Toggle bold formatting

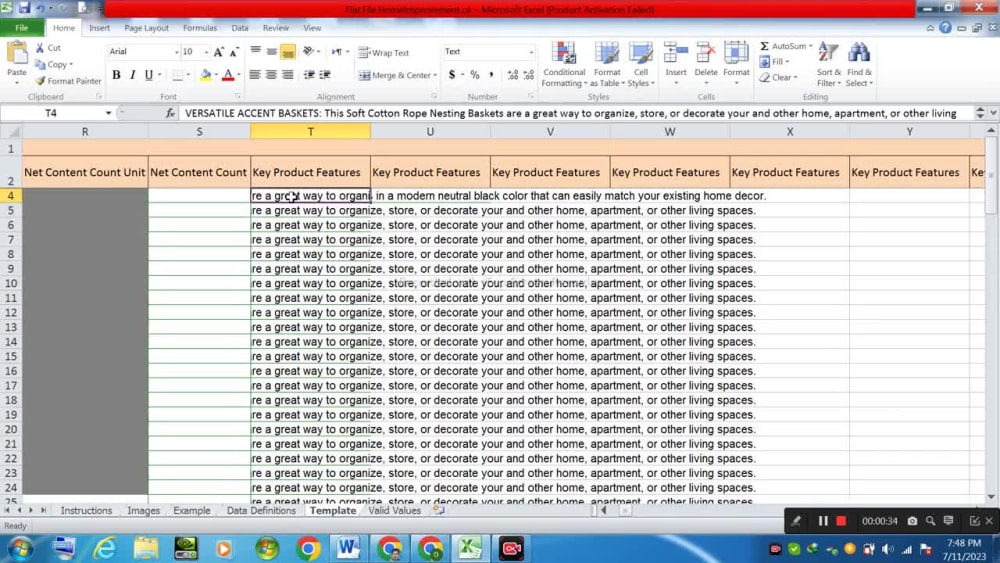point(116,75)
